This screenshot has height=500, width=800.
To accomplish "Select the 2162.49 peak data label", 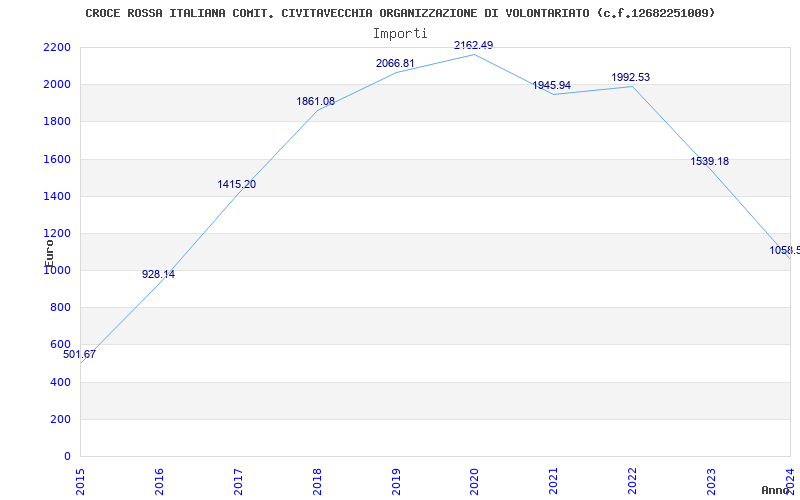I will [473, 45].
